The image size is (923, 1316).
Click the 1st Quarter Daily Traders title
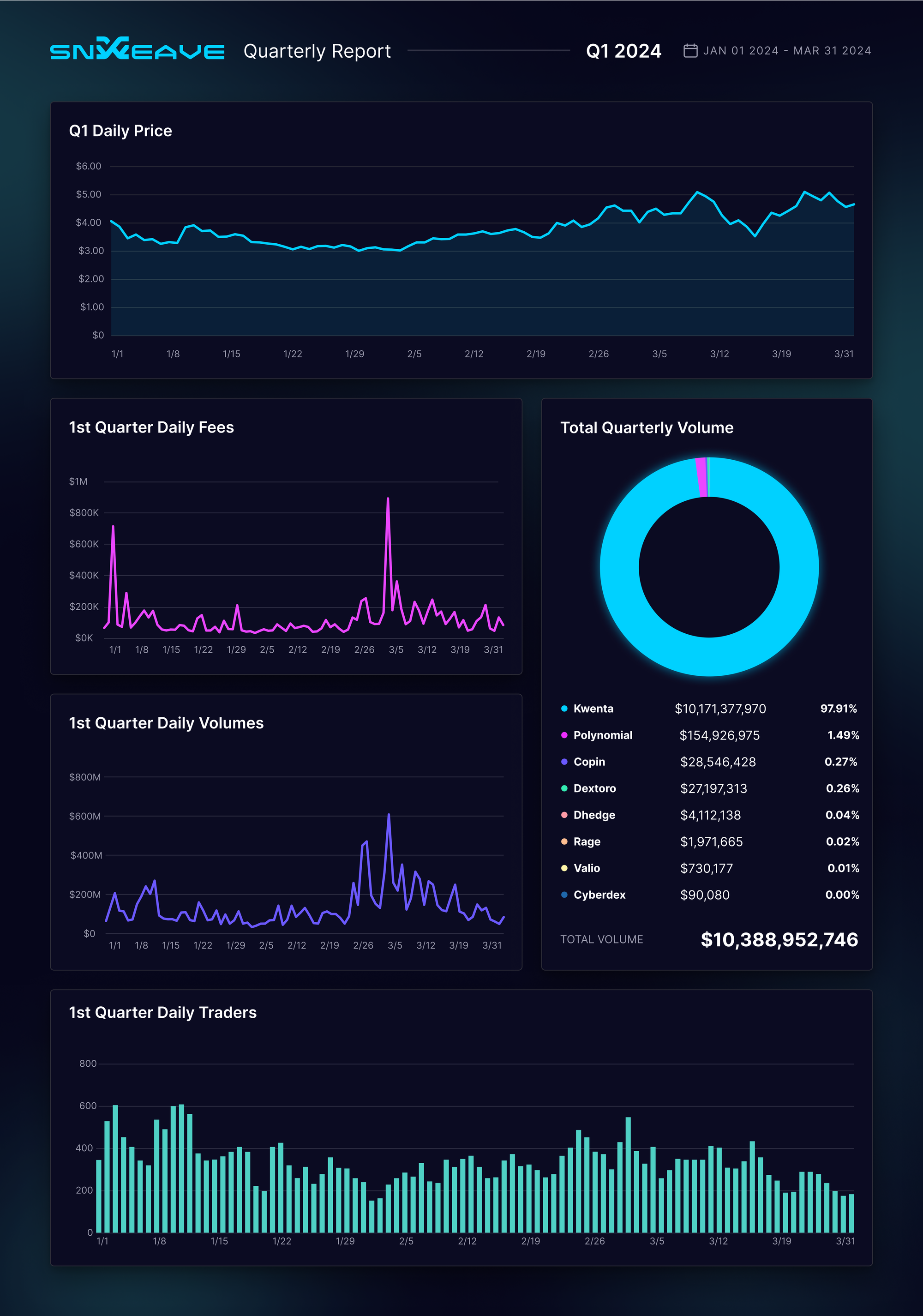click(163, 1012)
